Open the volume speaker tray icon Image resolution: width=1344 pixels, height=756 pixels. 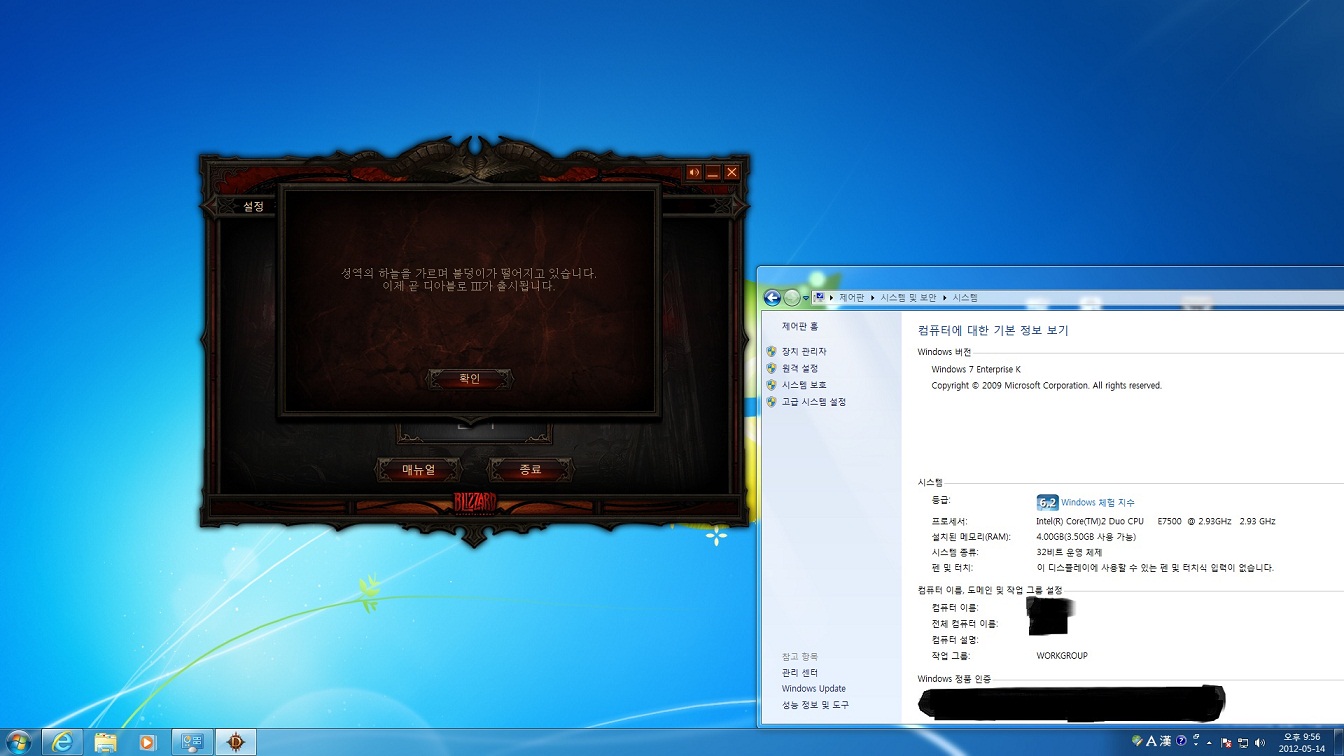[1259, 743]
